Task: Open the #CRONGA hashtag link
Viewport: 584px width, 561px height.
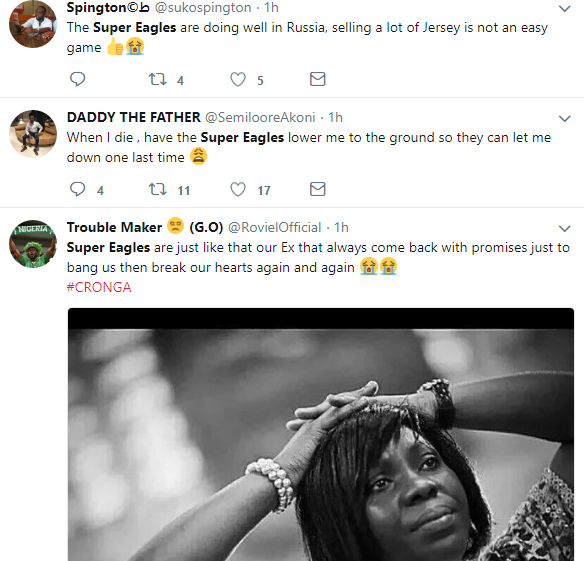Action: [99, 287]
